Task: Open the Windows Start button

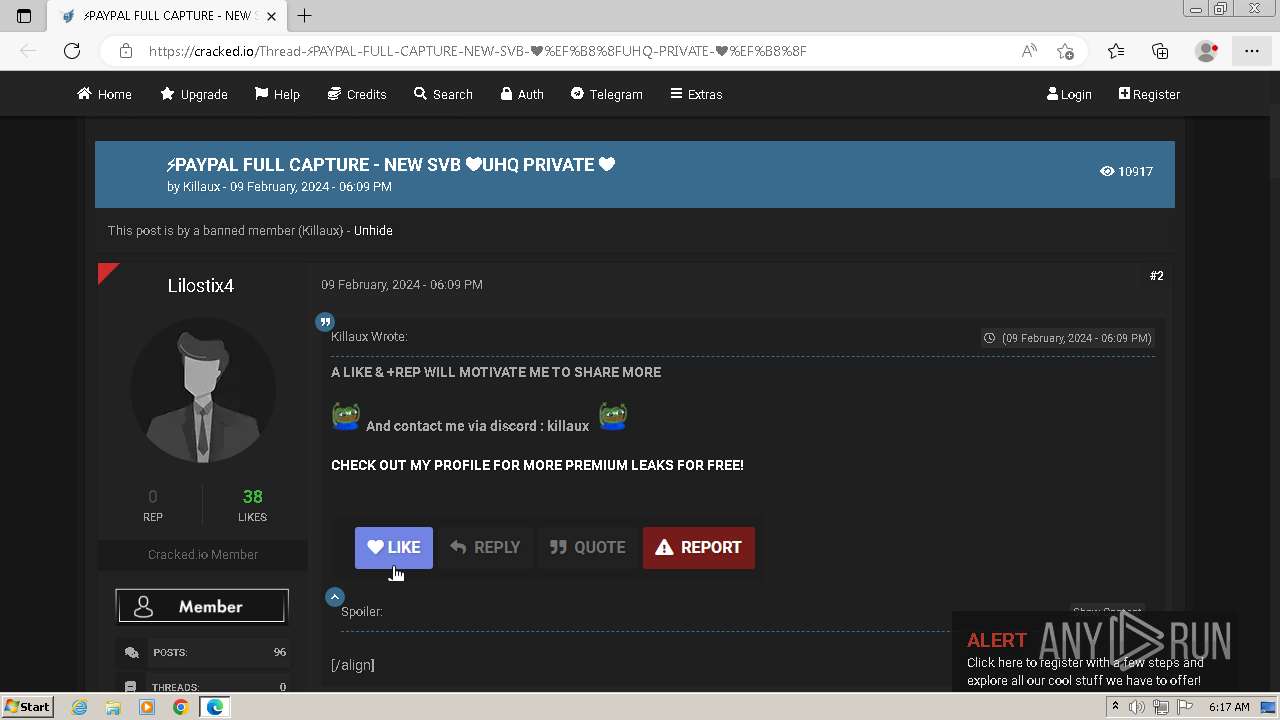Action: (27, 707)
